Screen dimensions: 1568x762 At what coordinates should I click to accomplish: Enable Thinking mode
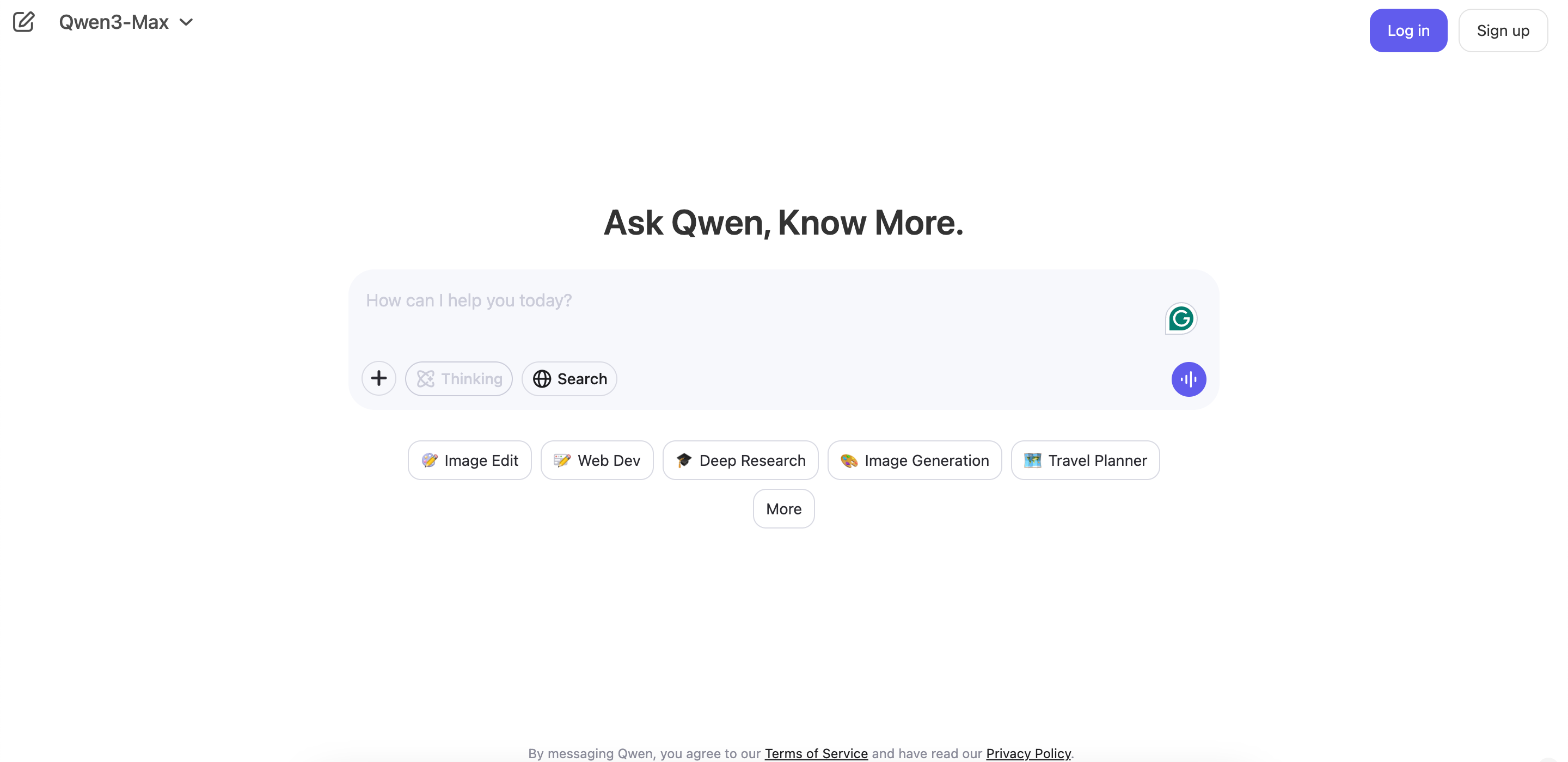(x=459, y=379)
